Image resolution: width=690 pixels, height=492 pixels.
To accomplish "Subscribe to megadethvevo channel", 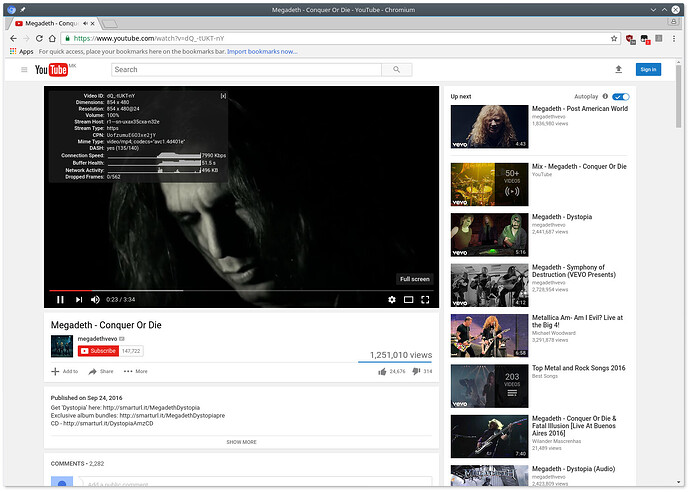I will tap(98, 351).
